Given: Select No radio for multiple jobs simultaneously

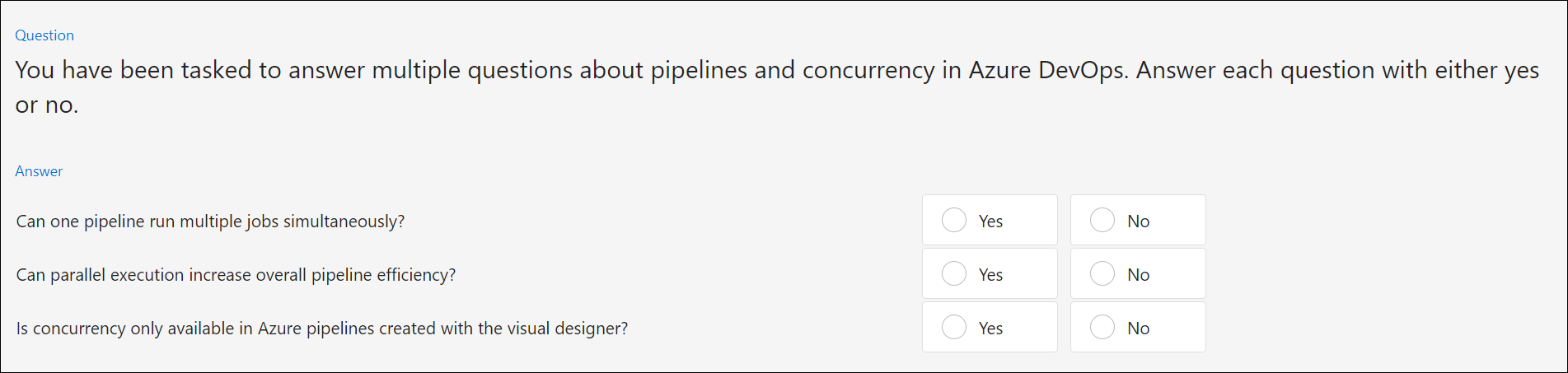Looking at the screenshot, I should [x=1102, y=220].
